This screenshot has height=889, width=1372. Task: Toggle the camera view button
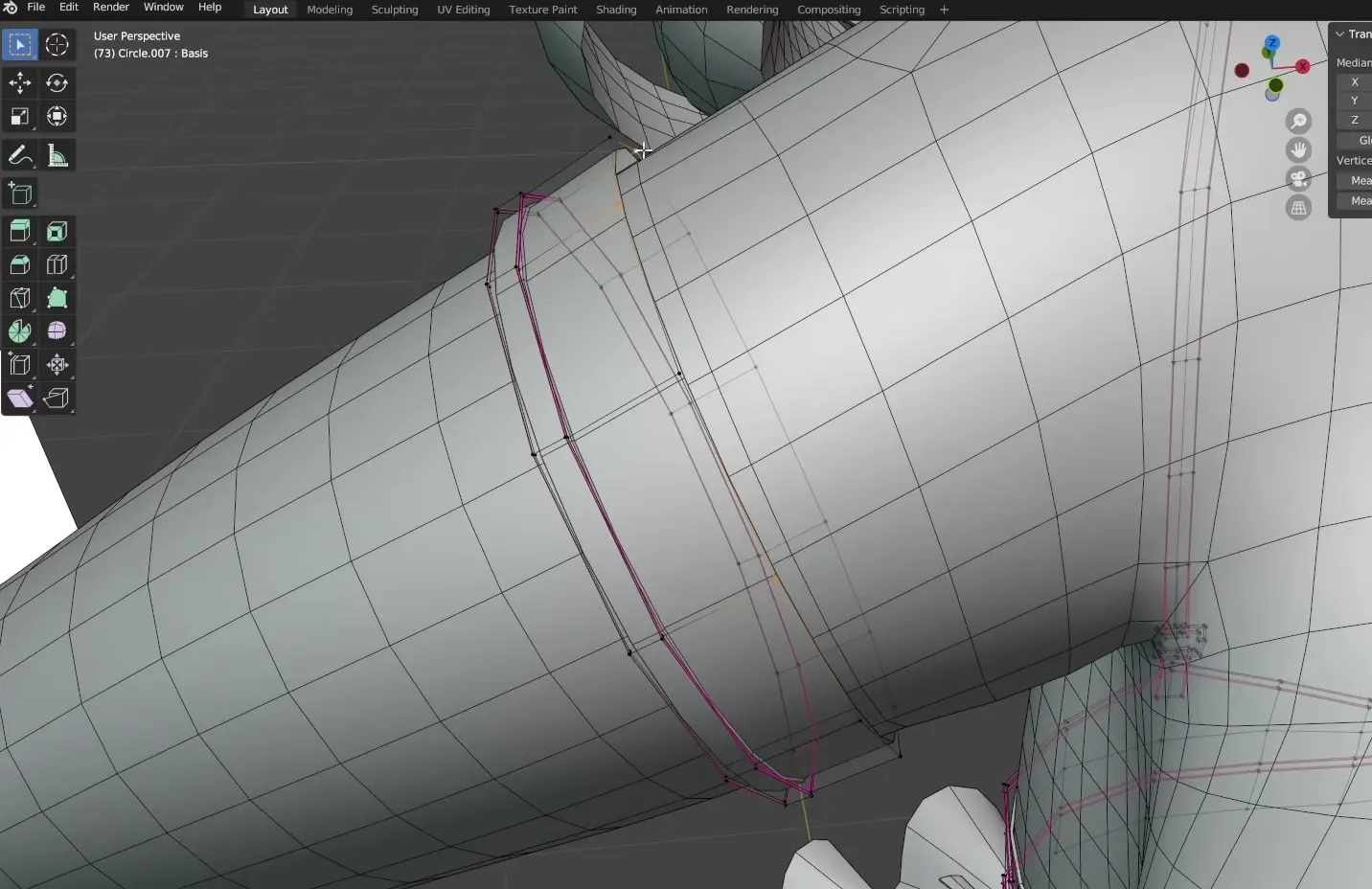coord(1298,179)
